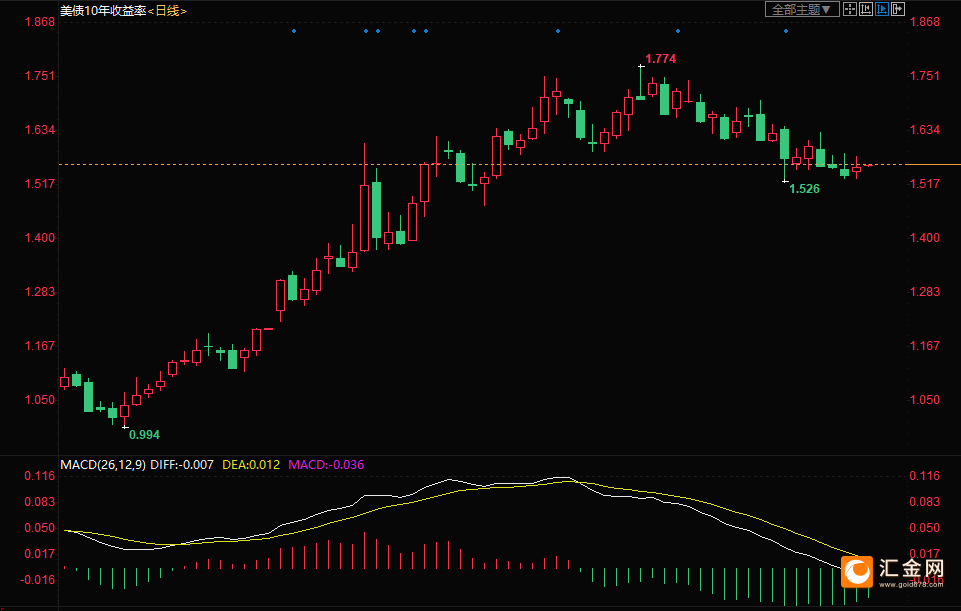Click the blue event dot right of 1.774
Image resolution: width=961 pixels, height=611 pixels.
click(678, 31)
